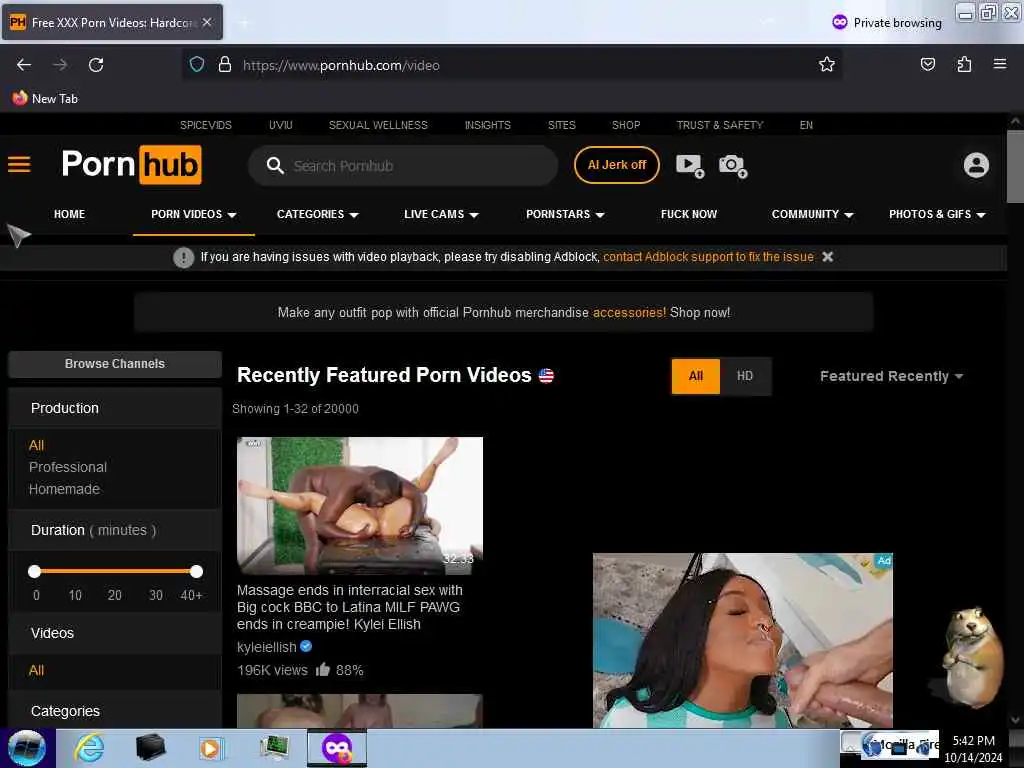Open a new tab with plus button

(x=245, y=23)
